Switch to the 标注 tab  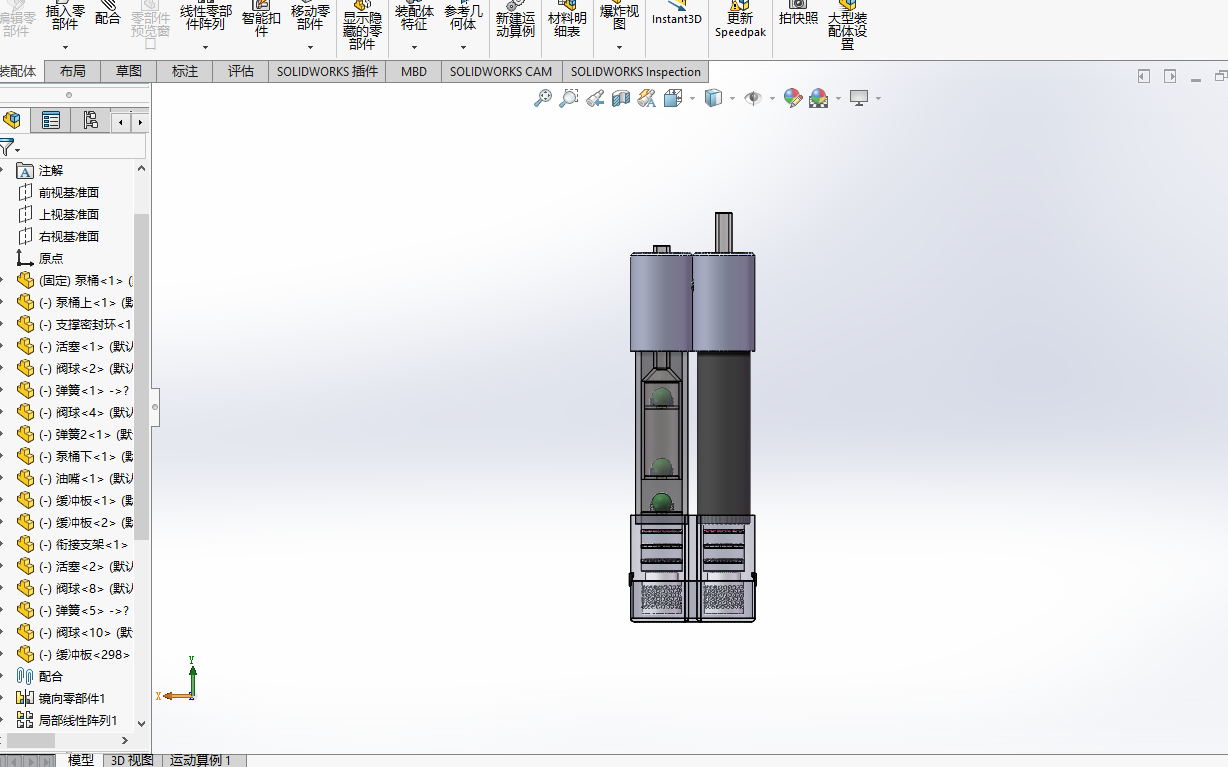(x=185, y=72)
